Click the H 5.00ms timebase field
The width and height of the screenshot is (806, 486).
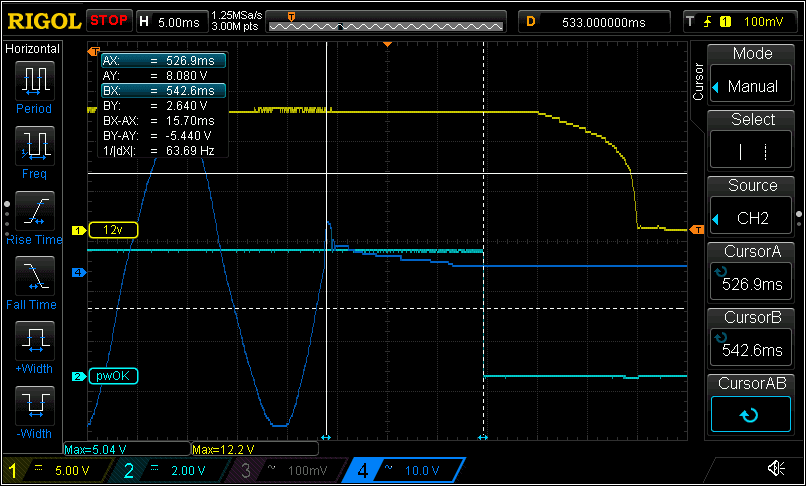point(172,22)
